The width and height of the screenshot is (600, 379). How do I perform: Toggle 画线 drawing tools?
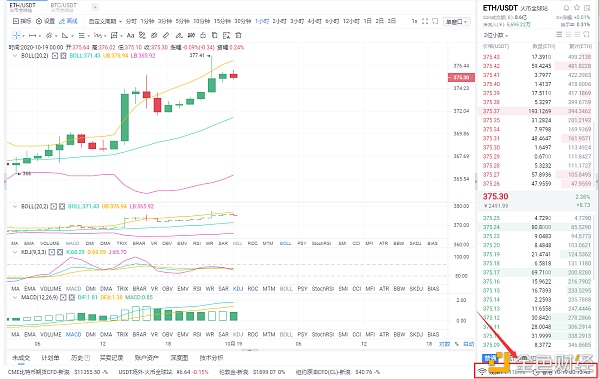(68, 21)
